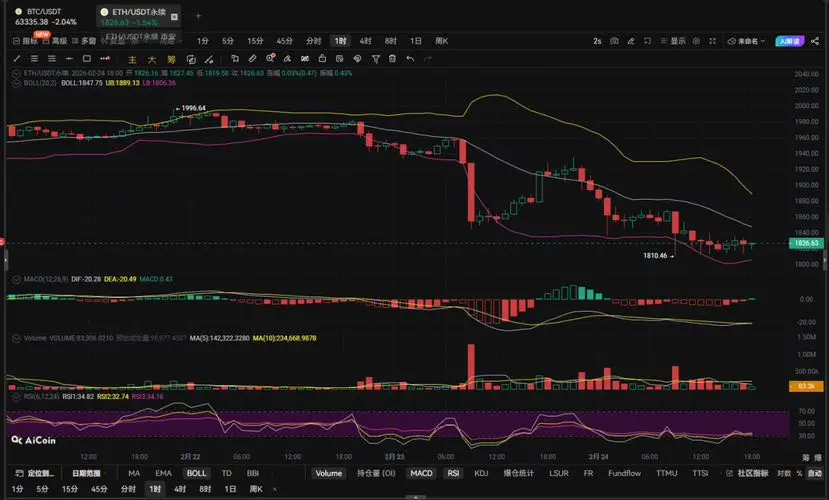Click the AI解读 button
The image size is (829, 500).
click(789, 41)
